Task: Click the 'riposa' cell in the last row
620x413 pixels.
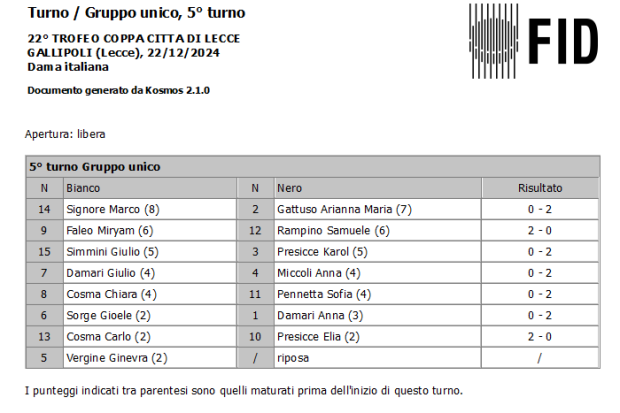Action: click(291, 358)
